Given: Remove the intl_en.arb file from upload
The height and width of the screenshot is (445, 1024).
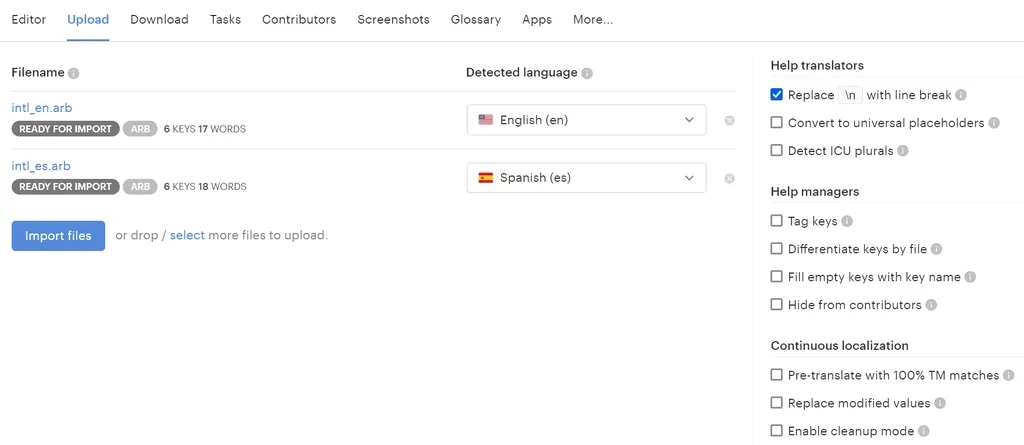Looking at the screenshot, I should tap(729, 120).
